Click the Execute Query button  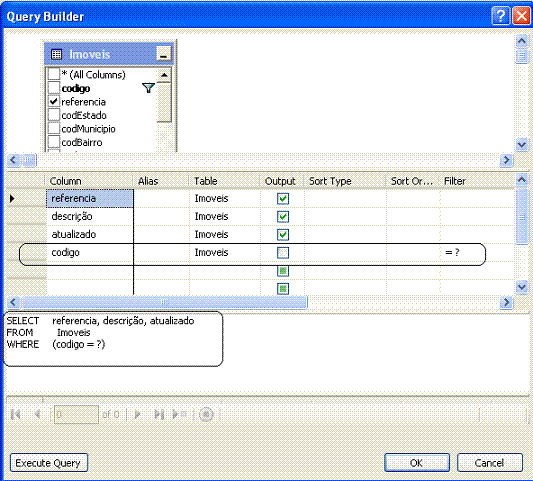click(x=49, y=463)
